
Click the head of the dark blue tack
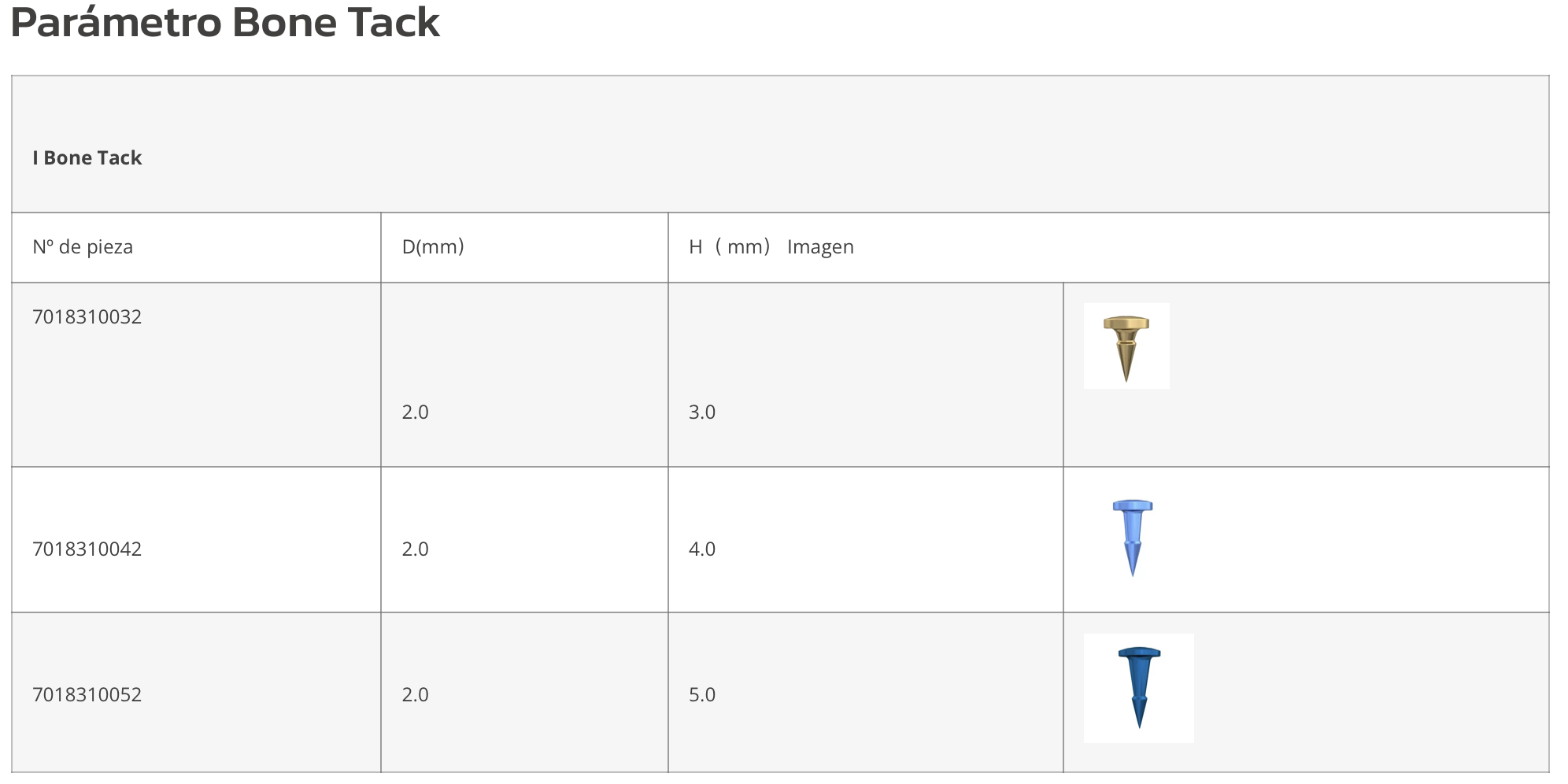(1139, 653)
